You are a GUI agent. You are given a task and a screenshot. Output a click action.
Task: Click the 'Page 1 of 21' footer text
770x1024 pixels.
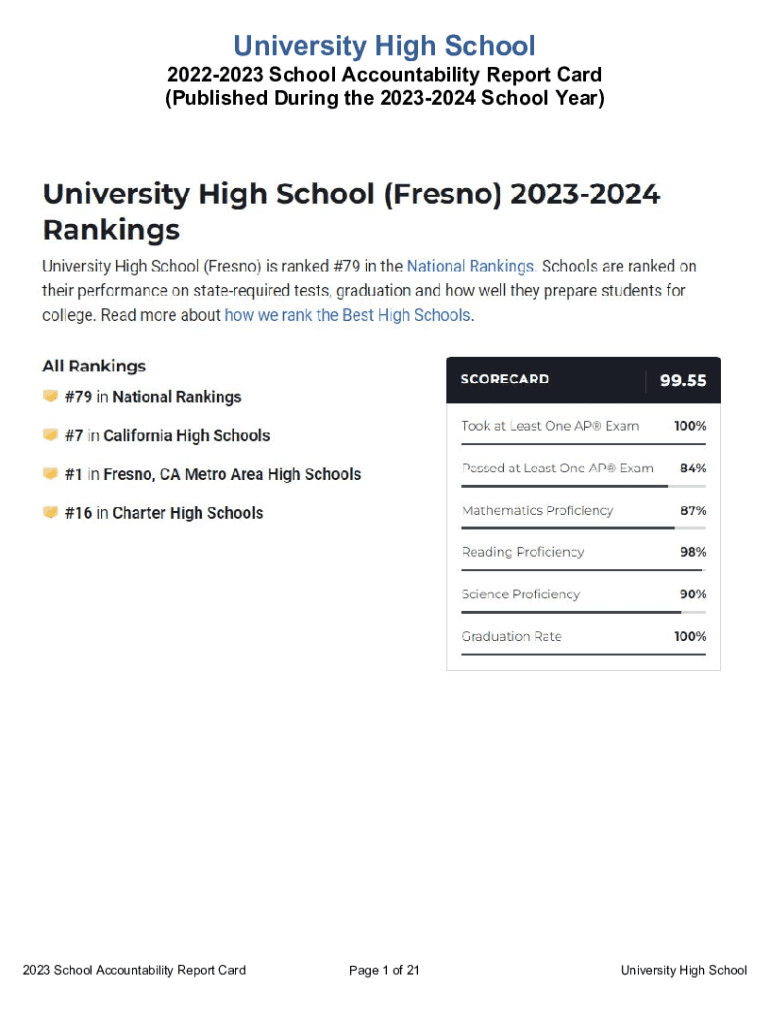(385, 970)
